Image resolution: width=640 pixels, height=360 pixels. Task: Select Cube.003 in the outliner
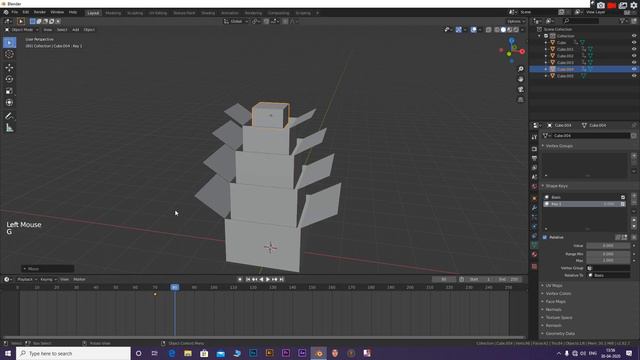click(x=565, y=62)
